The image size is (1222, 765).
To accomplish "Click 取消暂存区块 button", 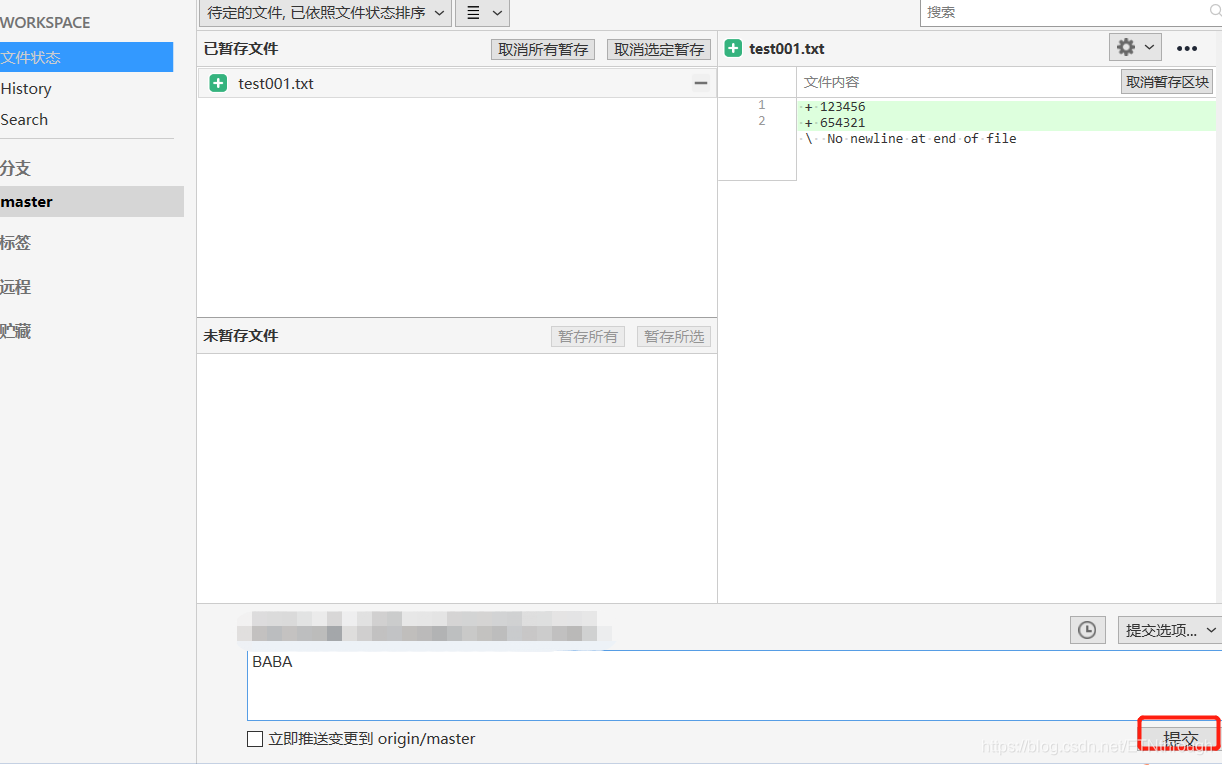I will coord(1167,82).
